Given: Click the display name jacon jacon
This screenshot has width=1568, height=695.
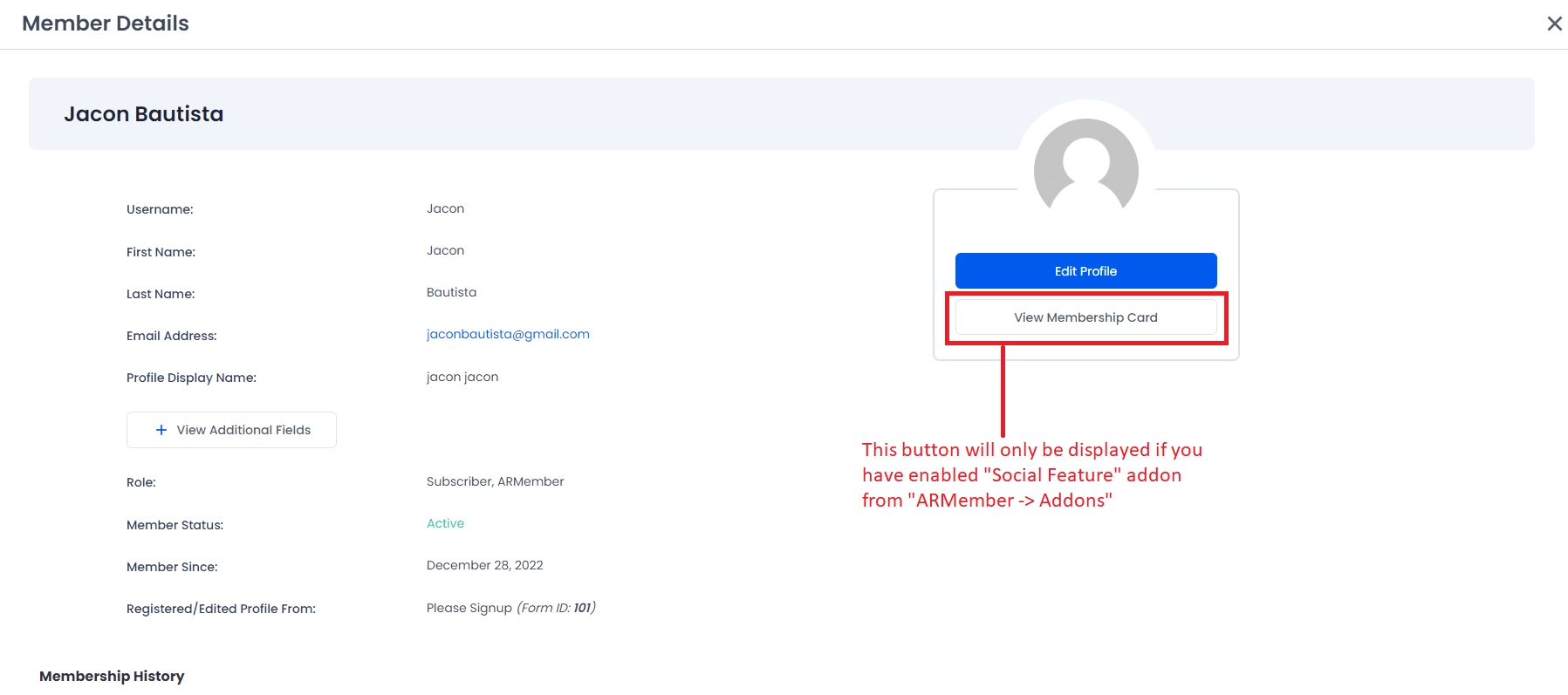Looking at the screenshot, I should click(x=462, y=377).
